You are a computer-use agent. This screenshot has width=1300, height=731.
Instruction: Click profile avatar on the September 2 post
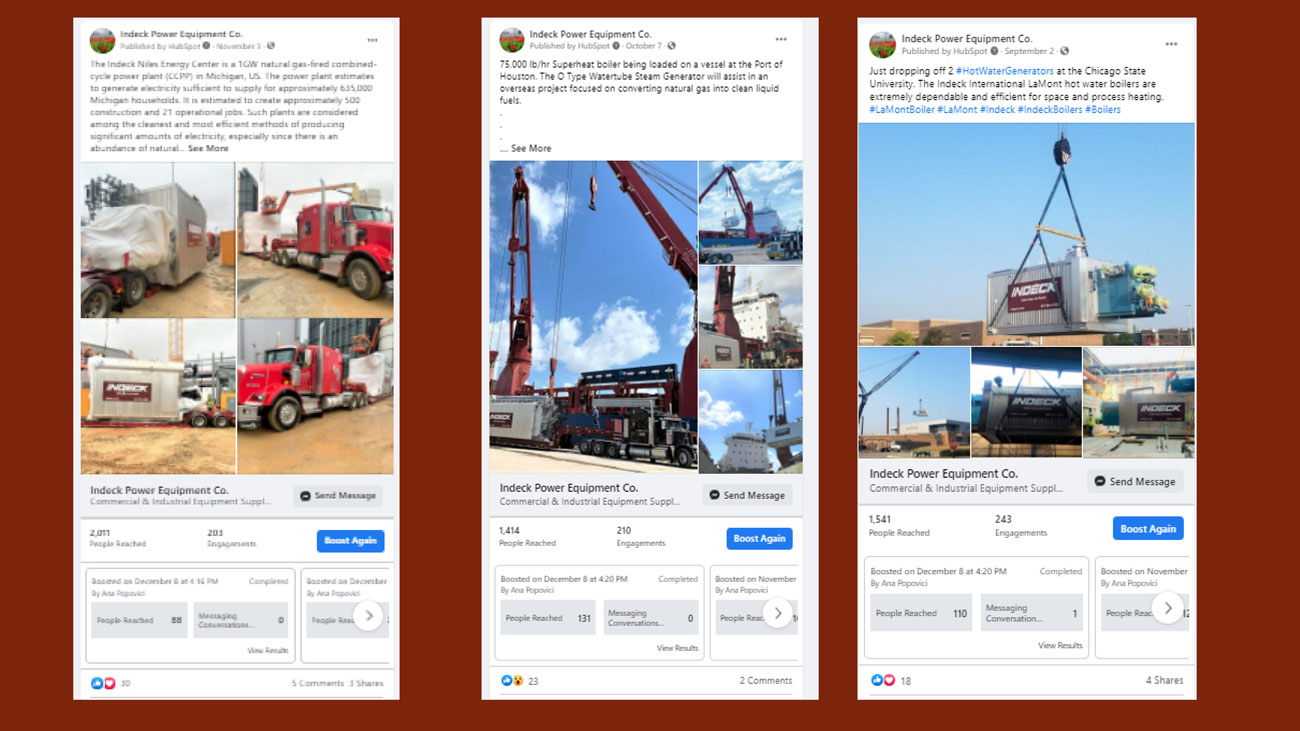[x=882, y=45]
